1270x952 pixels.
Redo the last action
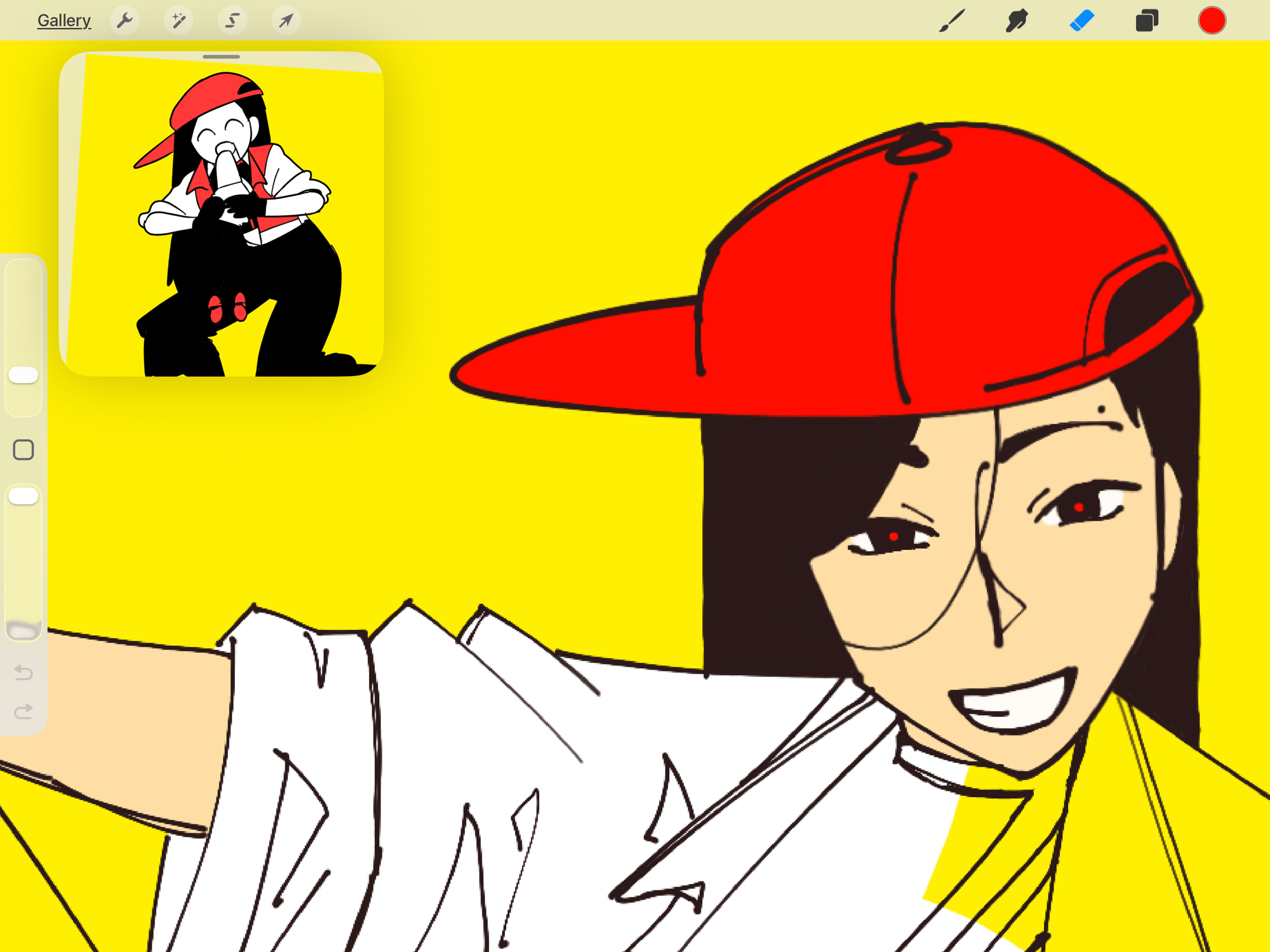[23, 711]
